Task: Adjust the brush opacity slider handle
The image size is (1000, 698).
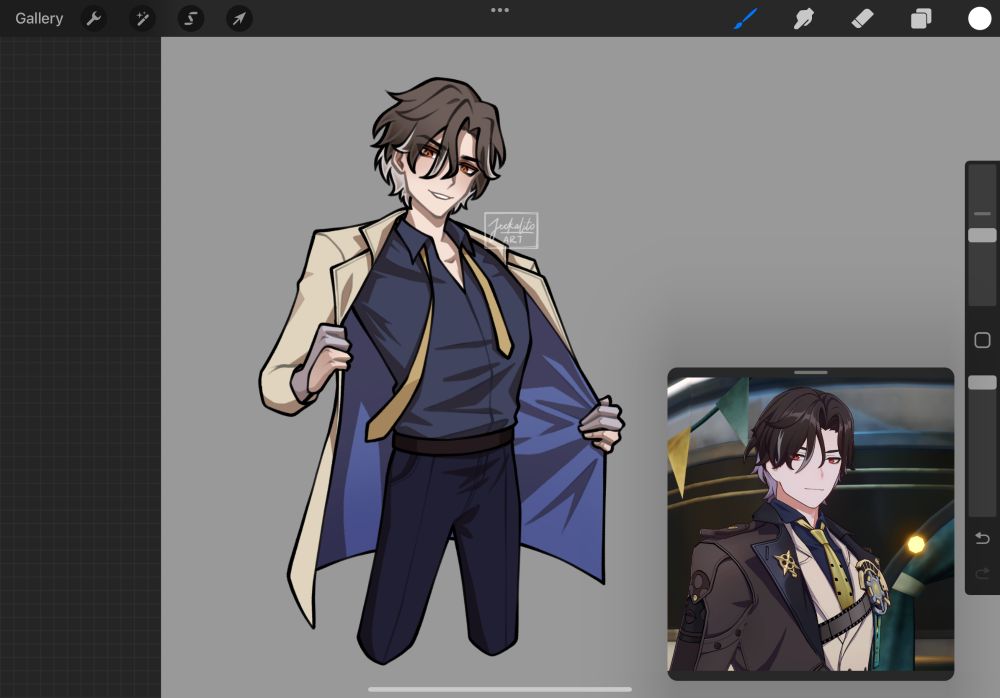Action: click(x=982, y=382)
